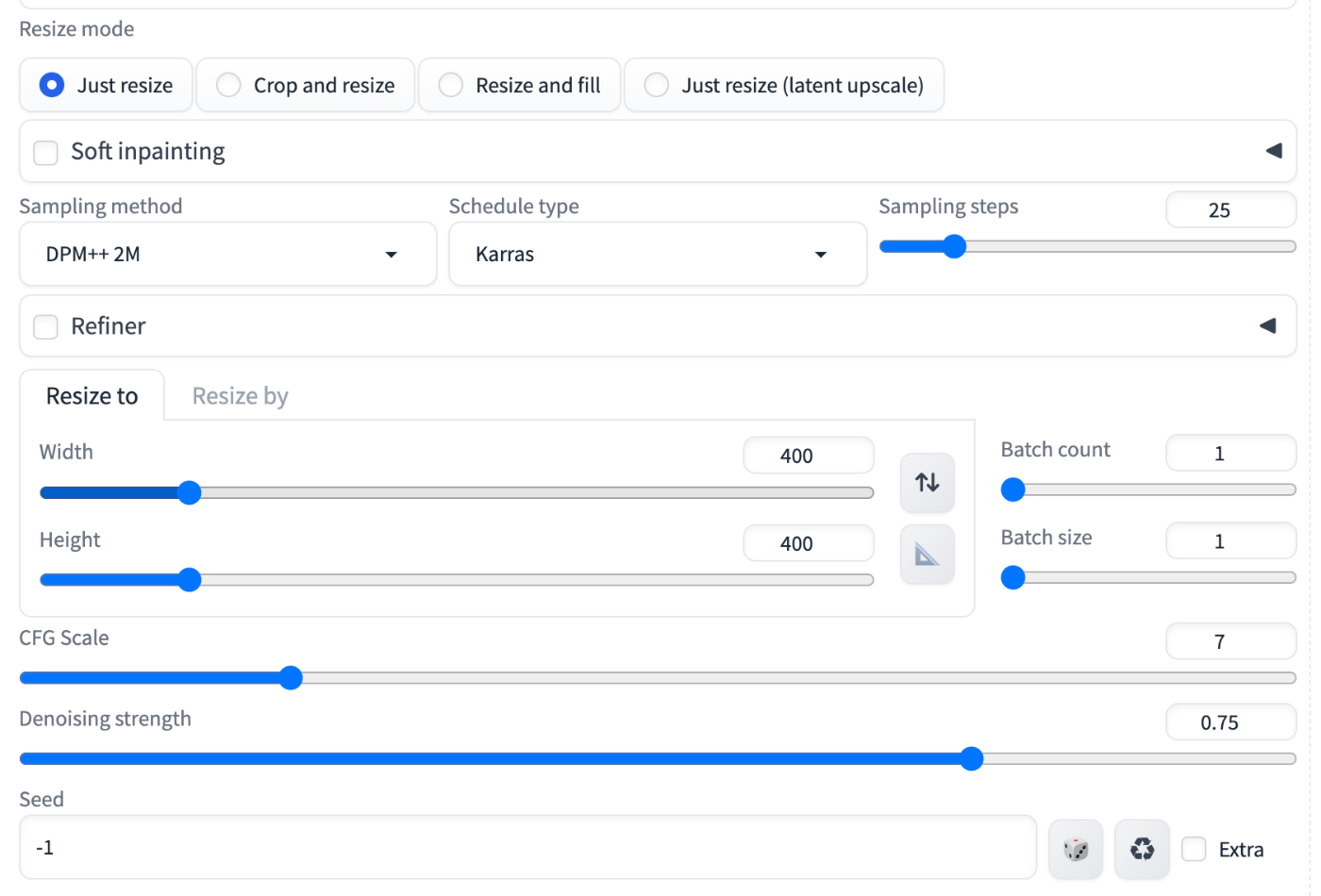Click the recycle icon to reuse seed
Image resolution: width=1321 pixels, height=896 pixels.
pos(1142,849)
